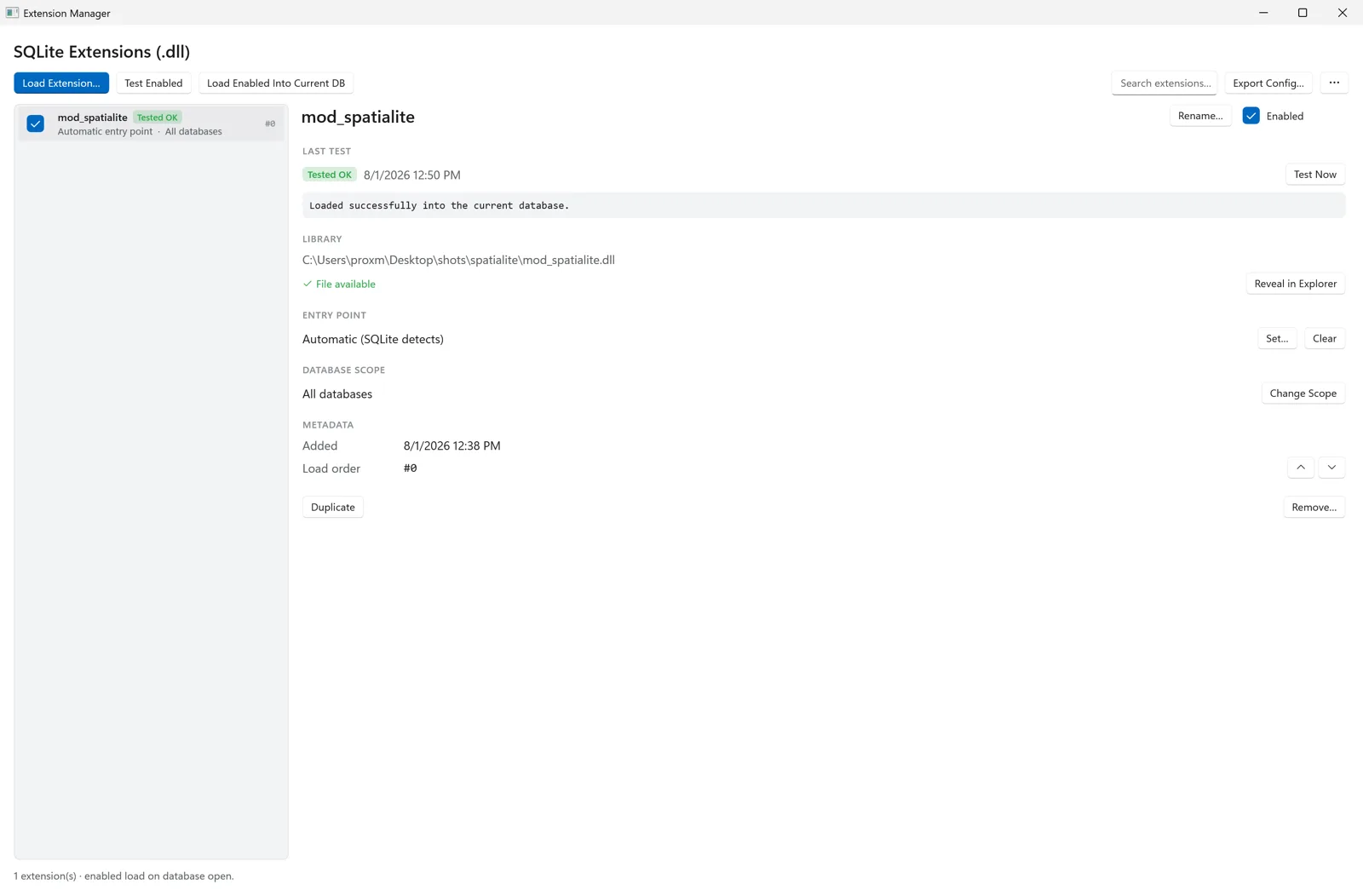1363x896 pixels.
Task: Move load order up with the arrow
Action: 1300,468
